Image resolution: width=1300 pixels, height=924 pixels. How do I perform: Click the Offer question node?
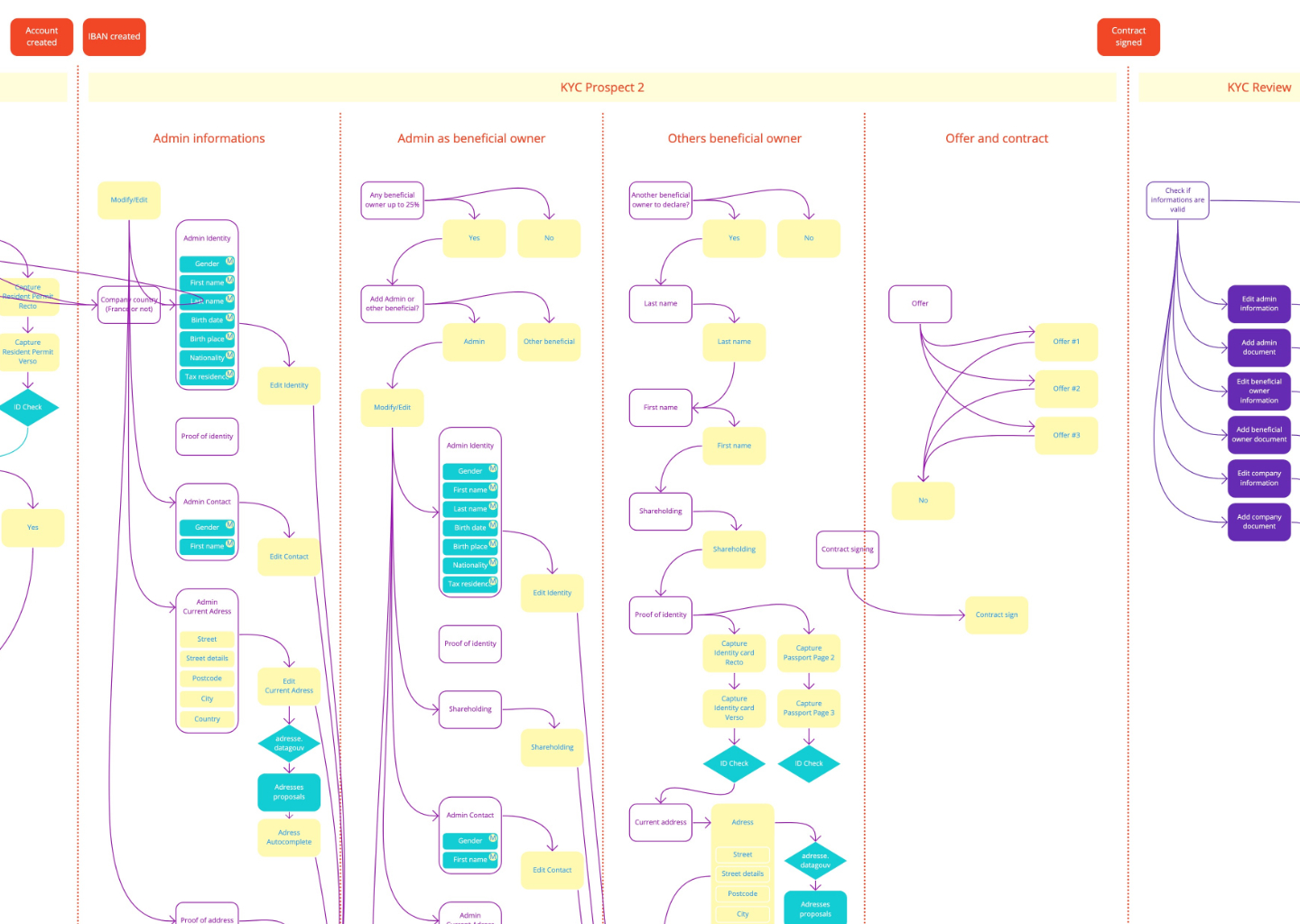pyautogui.click(x=920, y=304)
